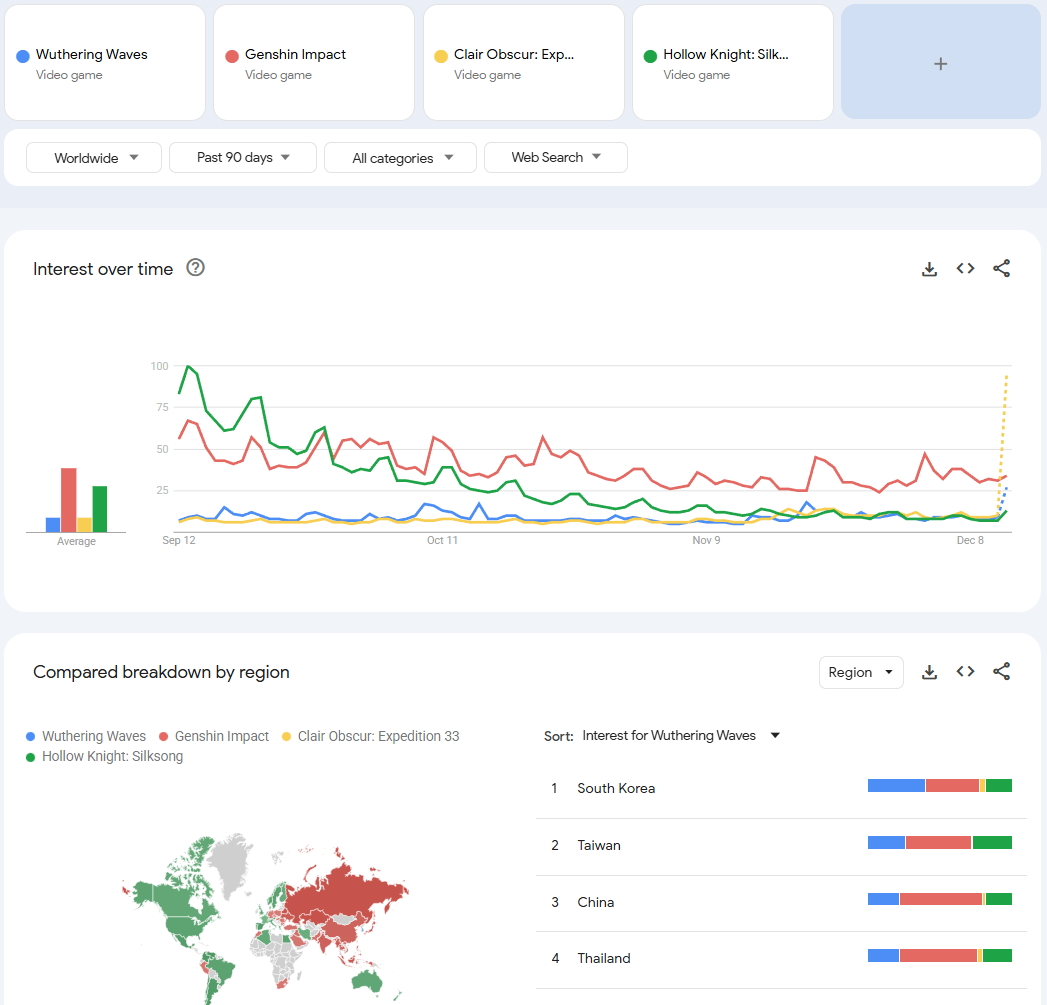Open the Worldwide location dropdown

pyautogui.click(x=94, y=158)
